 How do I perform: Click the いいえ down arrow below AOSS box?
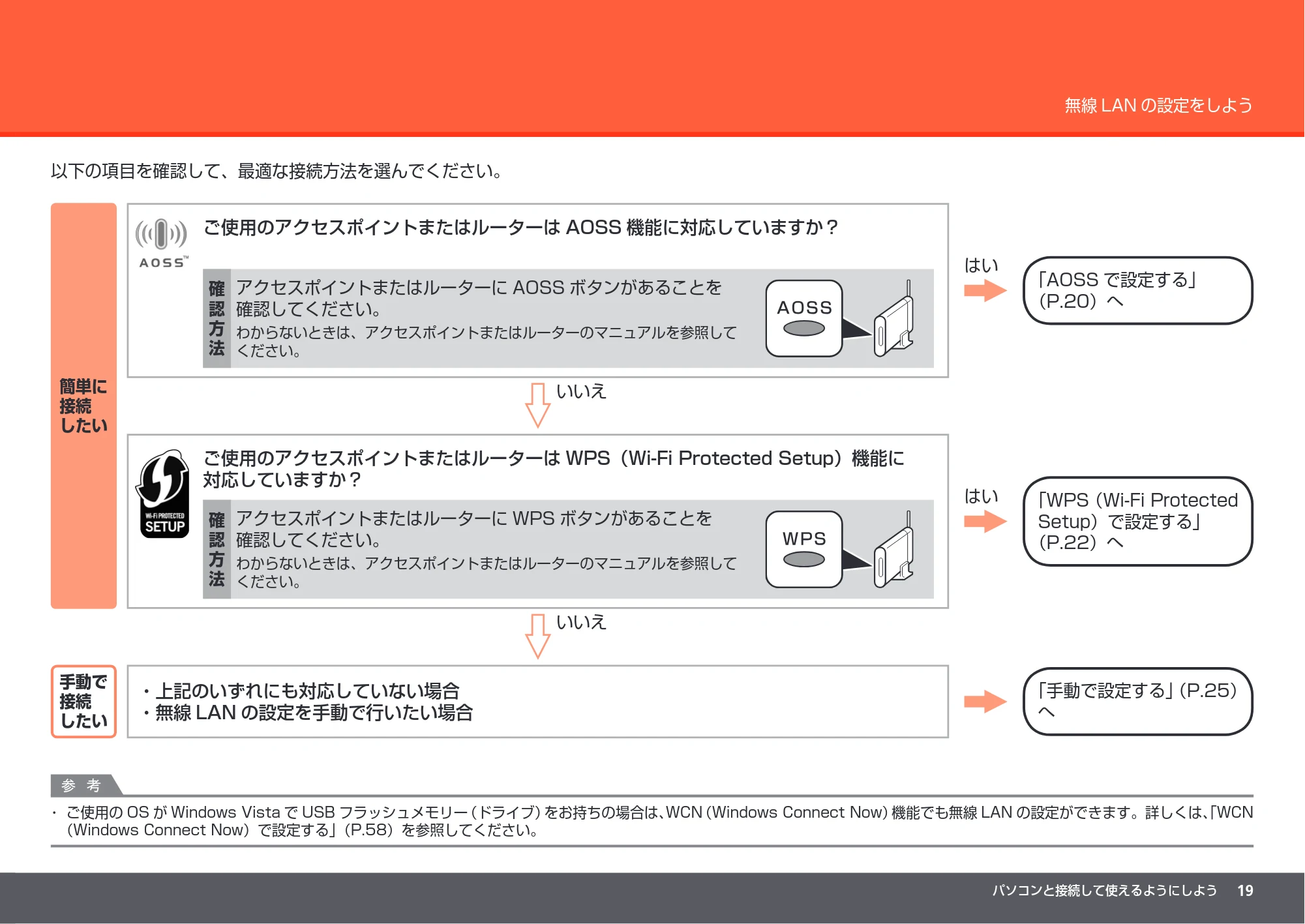click(538, 405)
